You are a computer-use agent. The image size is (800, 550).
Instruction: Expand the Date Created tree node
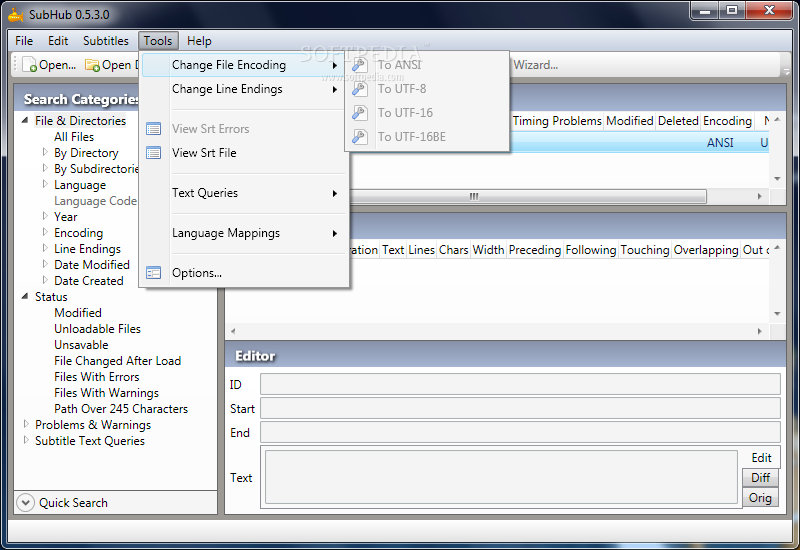click(x=45, y=280)
